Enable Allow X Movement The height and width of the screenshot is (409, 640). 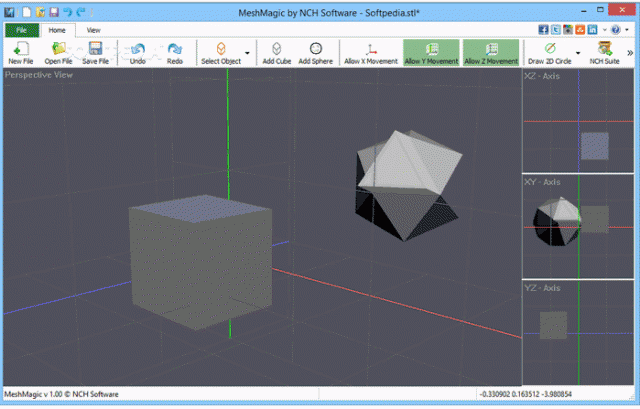[x=370, y=52]
